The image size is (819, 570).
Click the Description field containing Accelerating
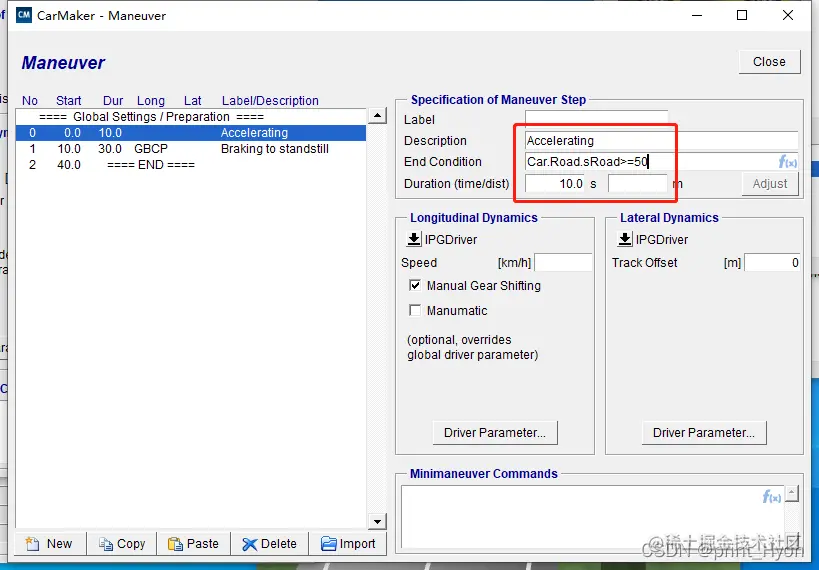[662, 141]
